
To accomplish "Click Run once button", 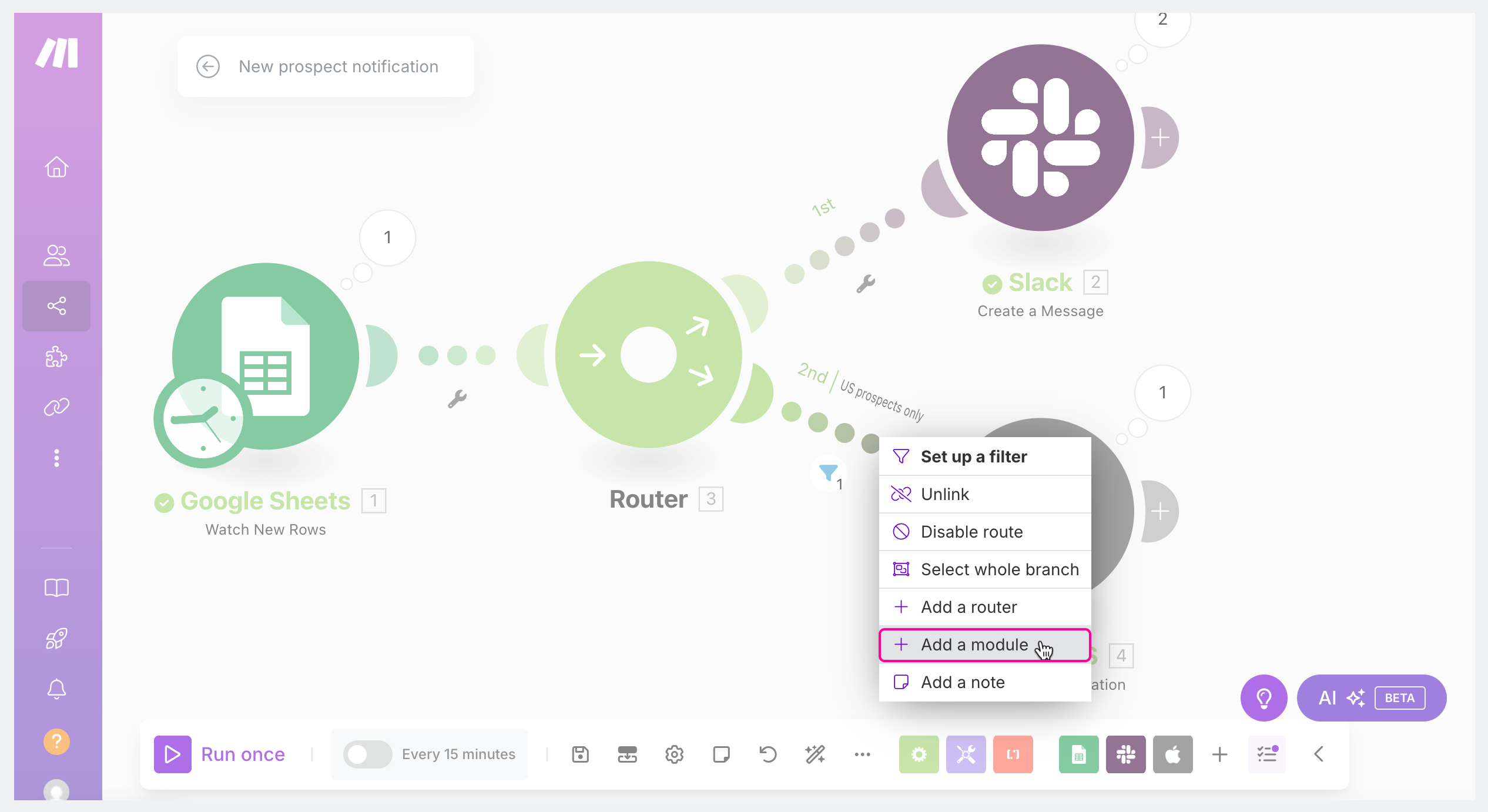I will coord(220,754).
